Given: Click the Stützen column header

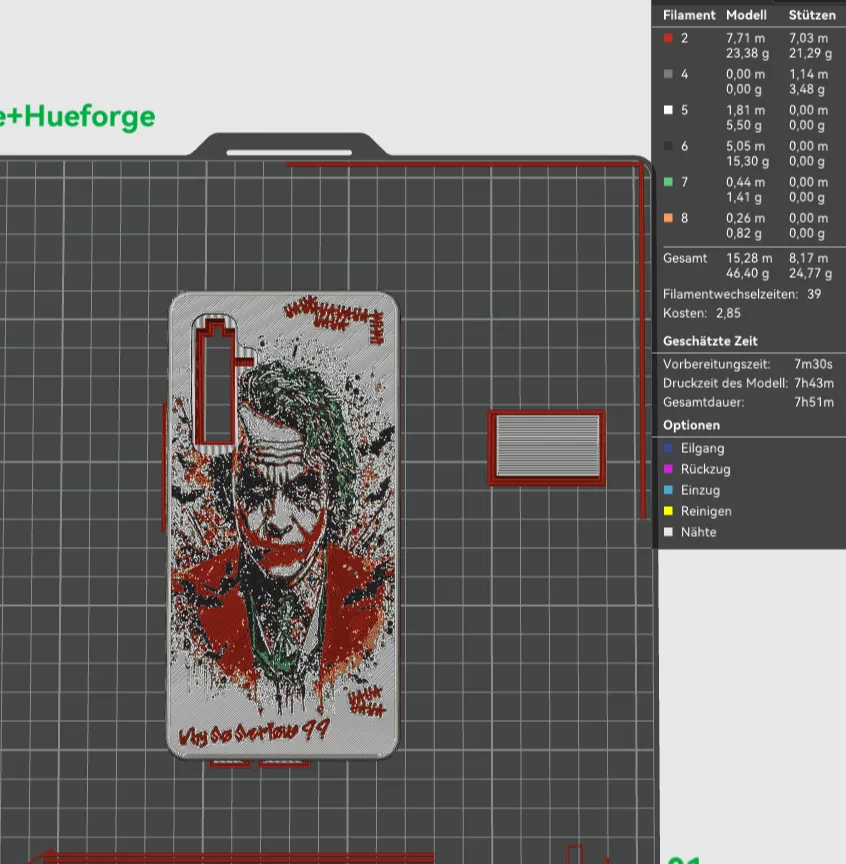Looking at the screenshot, I should [x=812, y=15].
